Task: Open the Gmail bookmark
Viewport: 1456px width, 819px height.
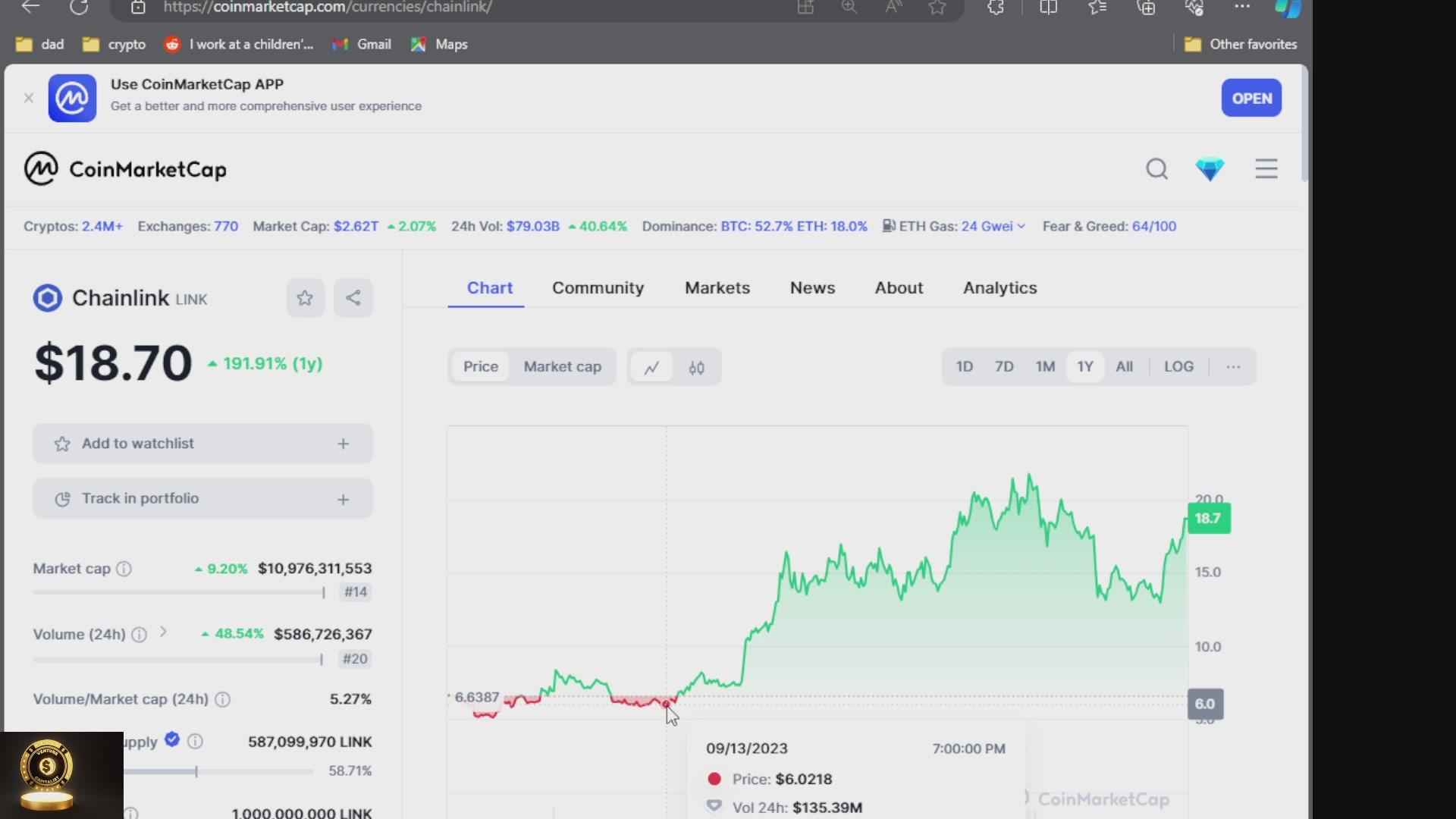Action: pyautogui.click(x=362, y=44)
